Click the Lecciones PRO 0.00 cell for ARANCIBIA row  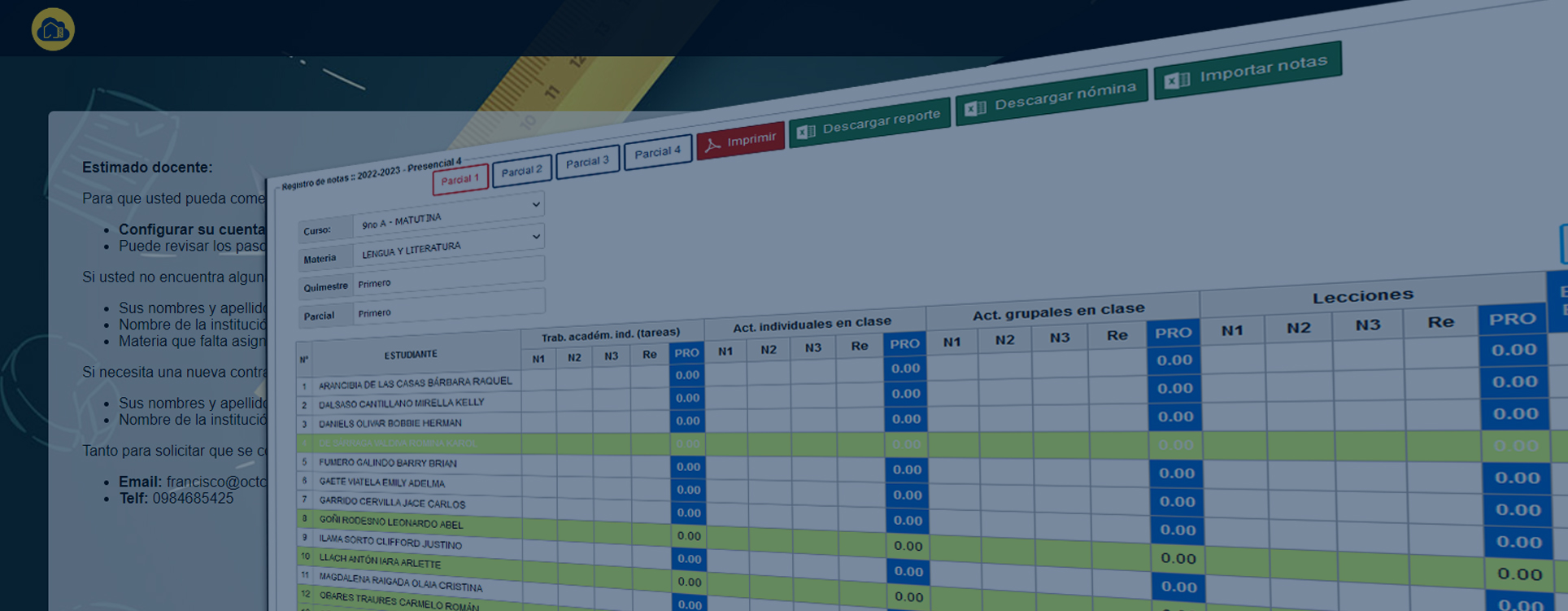[1513, 350]
